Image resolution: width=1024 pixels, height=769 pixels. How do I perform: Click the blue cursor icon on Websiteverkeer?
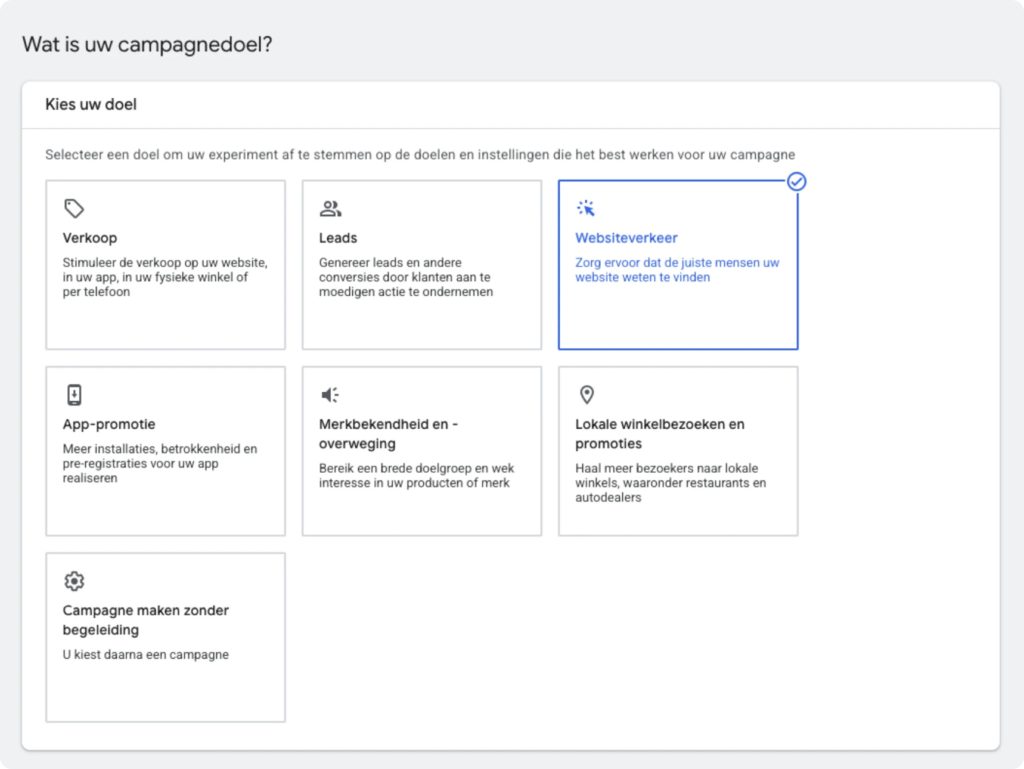[586, 207]
